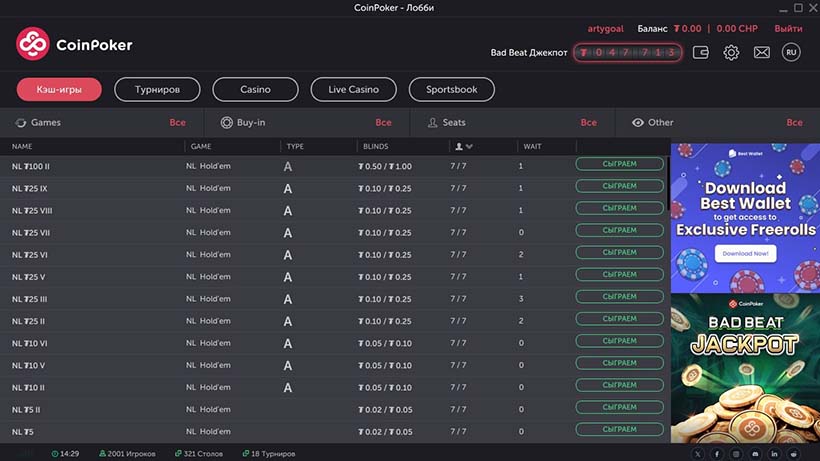The image size is (820, 461).
Task: Sort tables by the players column icon
Action: coord(463,147)
